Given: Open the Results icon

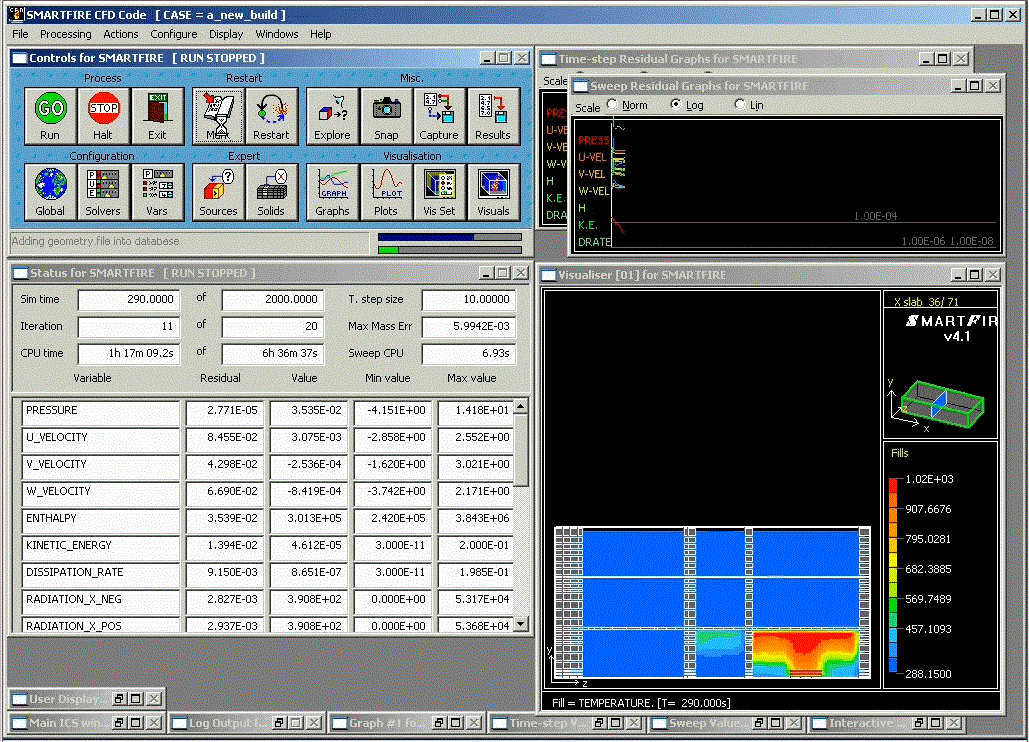Looking at the screenshot, I should point(493,115).
